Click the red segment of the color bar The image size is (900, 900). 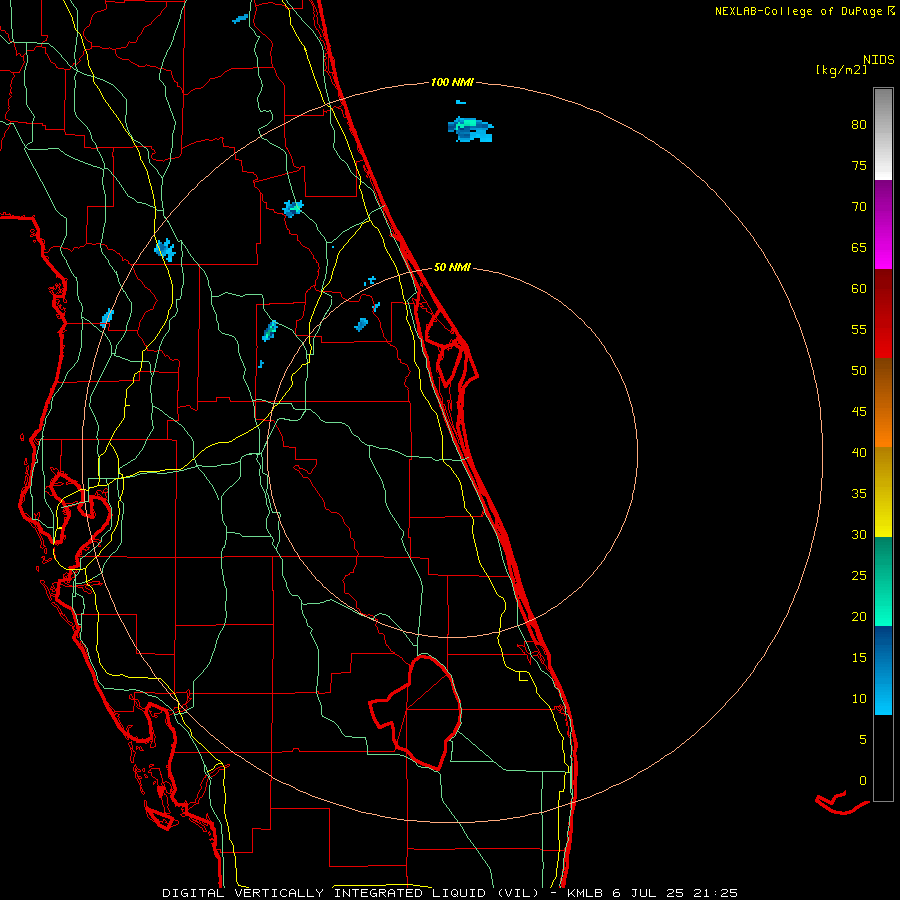883,313
